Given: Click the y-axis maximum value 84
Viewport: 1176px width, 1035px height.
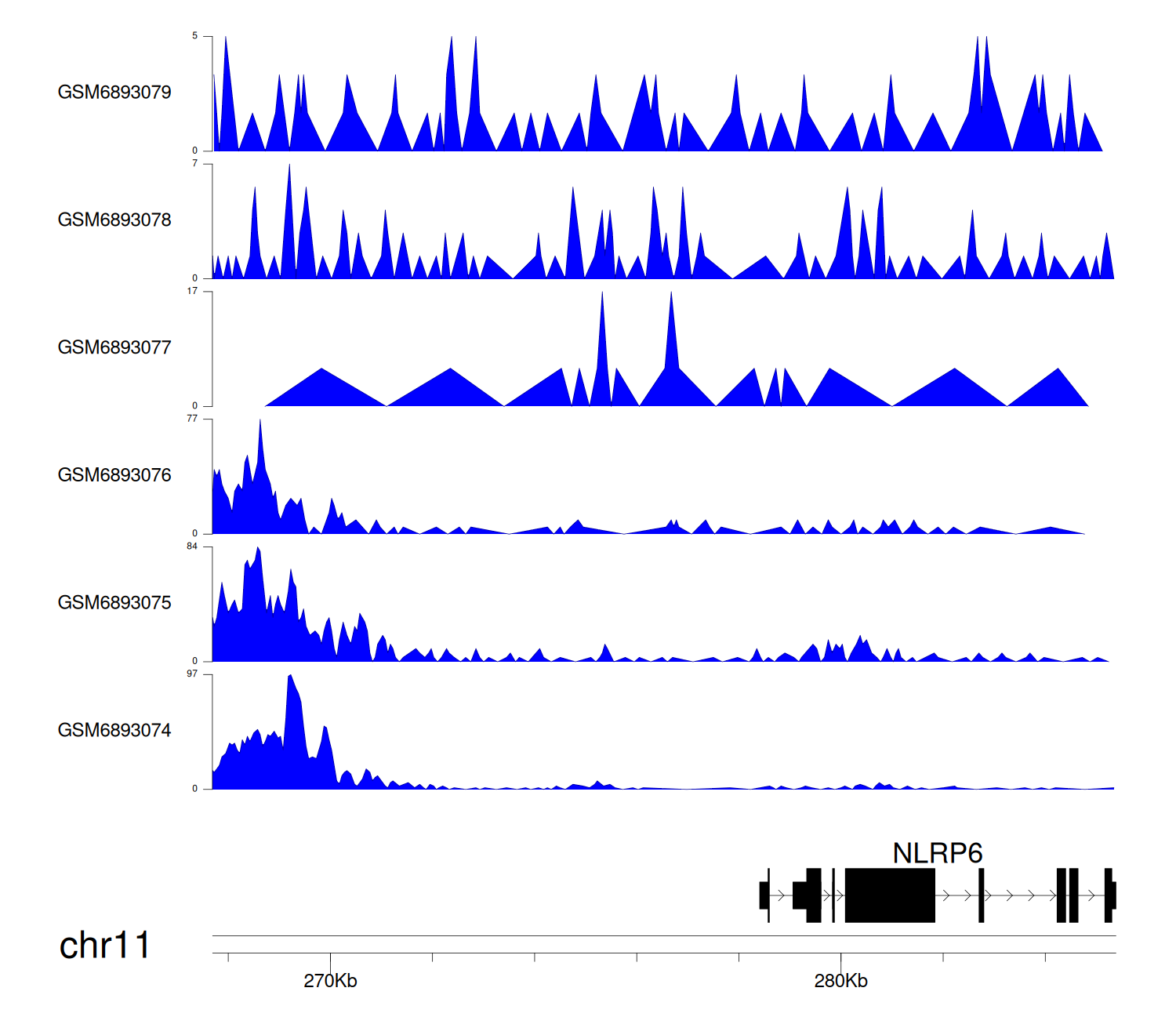Looking at the screenshot, I should pos(192,547).
